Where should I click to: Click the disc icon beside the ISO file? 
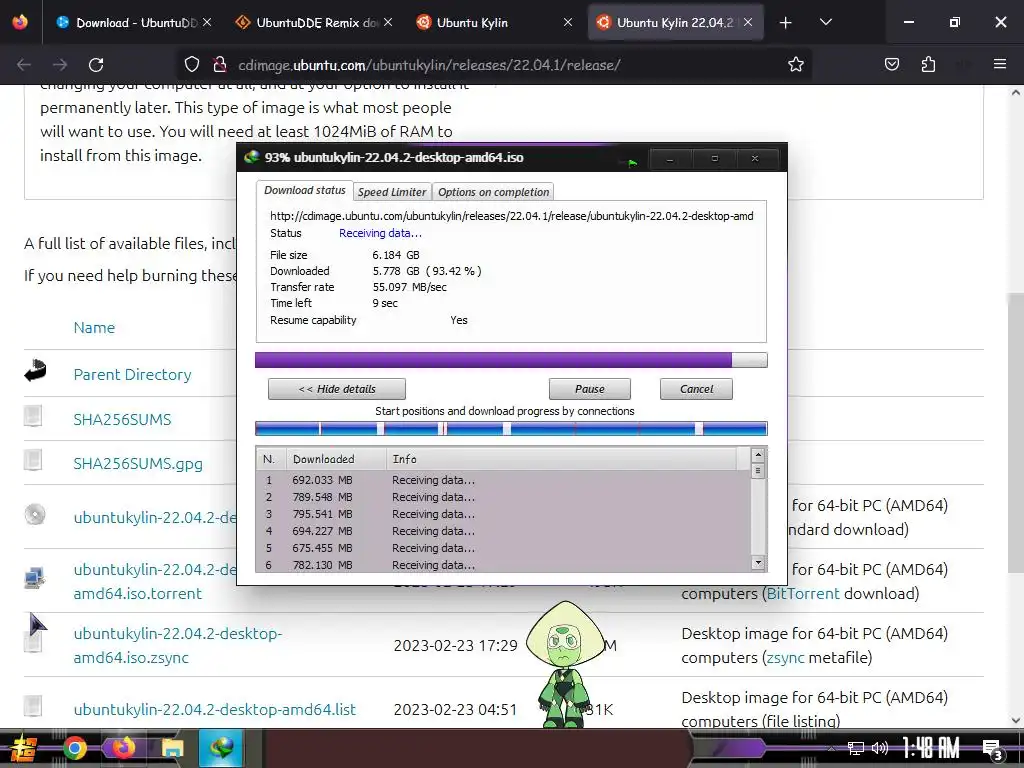point(35,515)
